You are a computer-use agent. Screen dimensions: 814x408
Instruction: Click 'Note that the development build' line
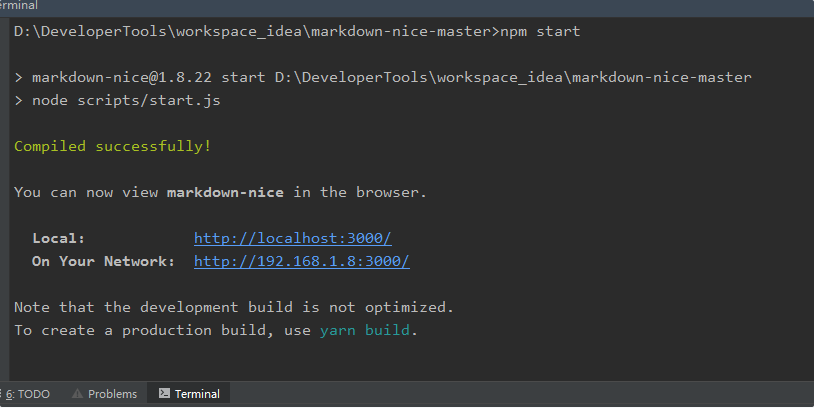234,307
